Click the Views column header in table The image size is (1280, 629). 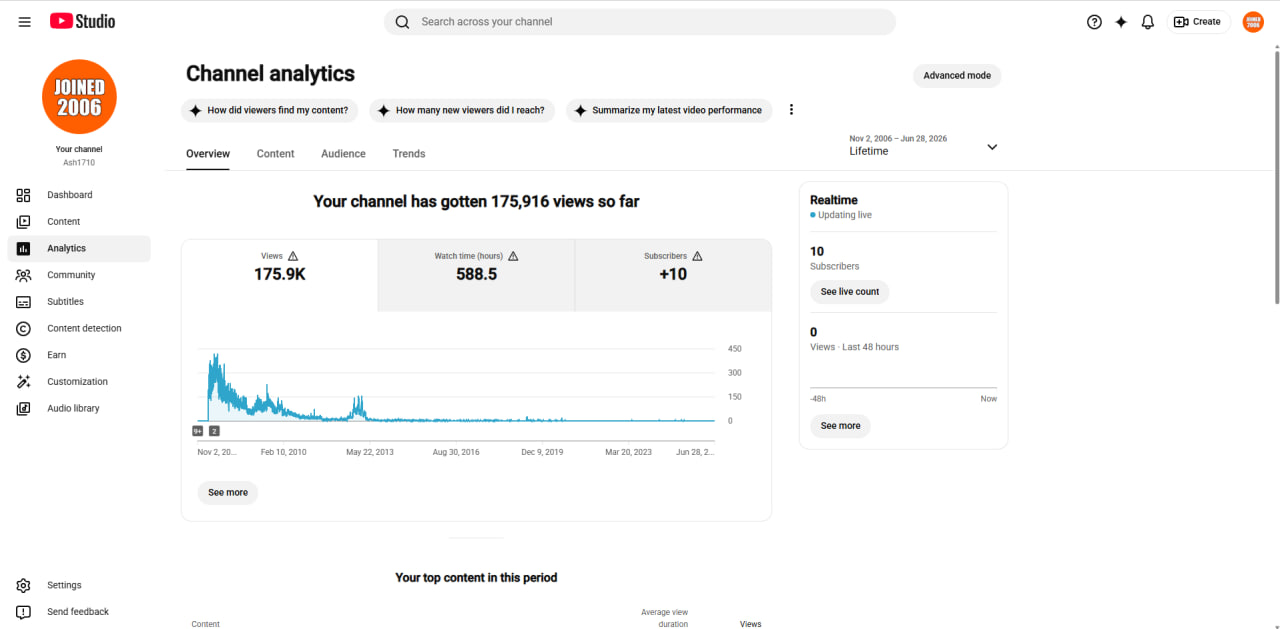click(750, 624)
